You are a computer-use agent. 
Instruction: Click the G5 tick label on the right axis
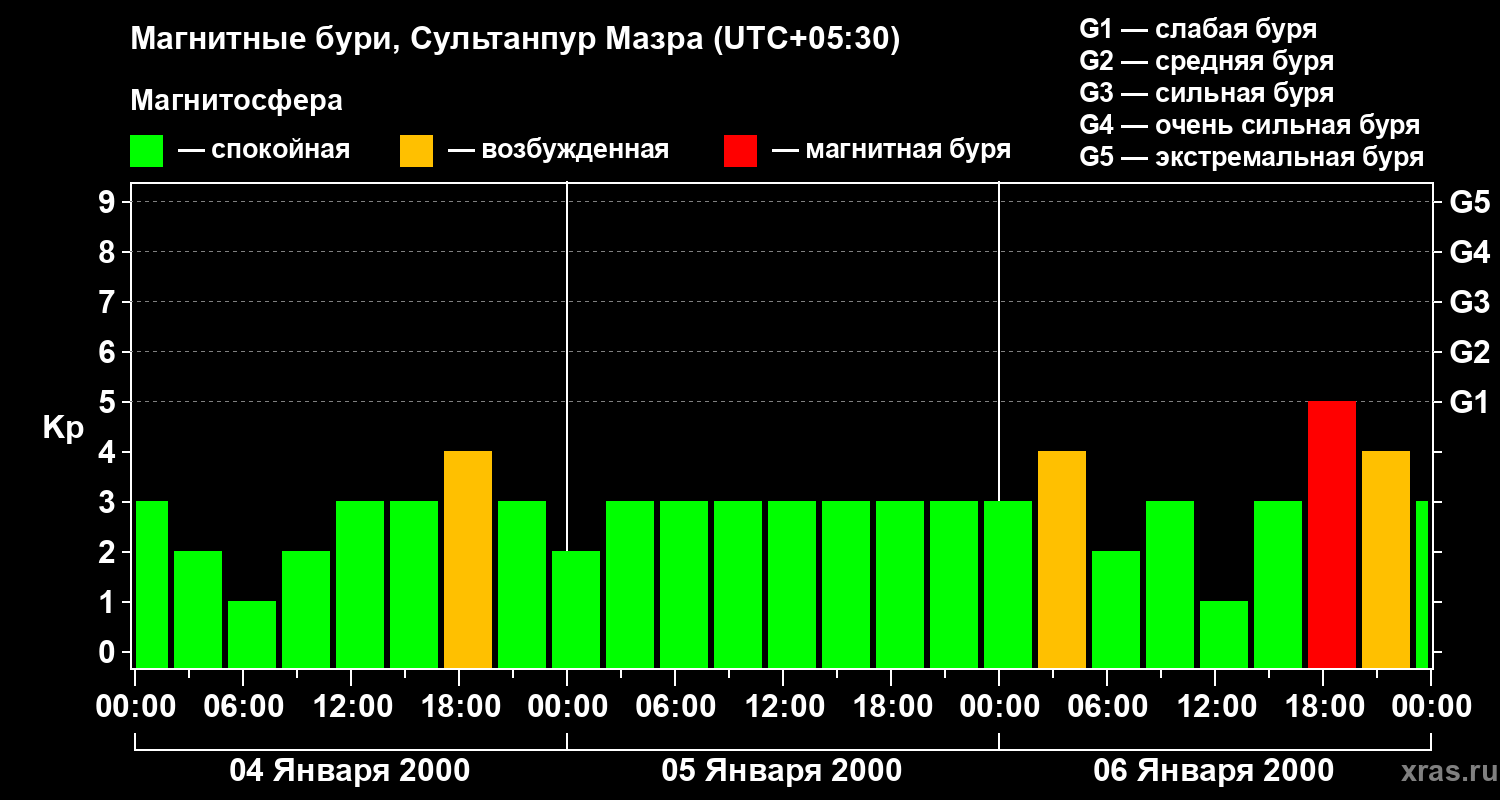(x=1470, y=202)
